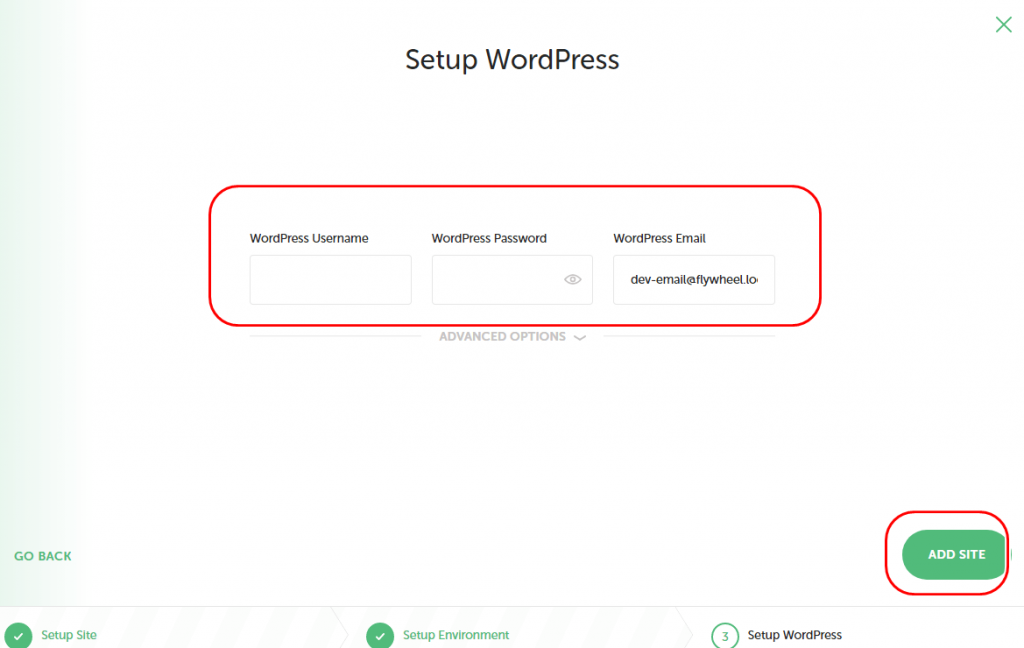Screen dimensions: 1024x648
Task: Go back using the GO BACK link
Action: [x=43, y=556]
